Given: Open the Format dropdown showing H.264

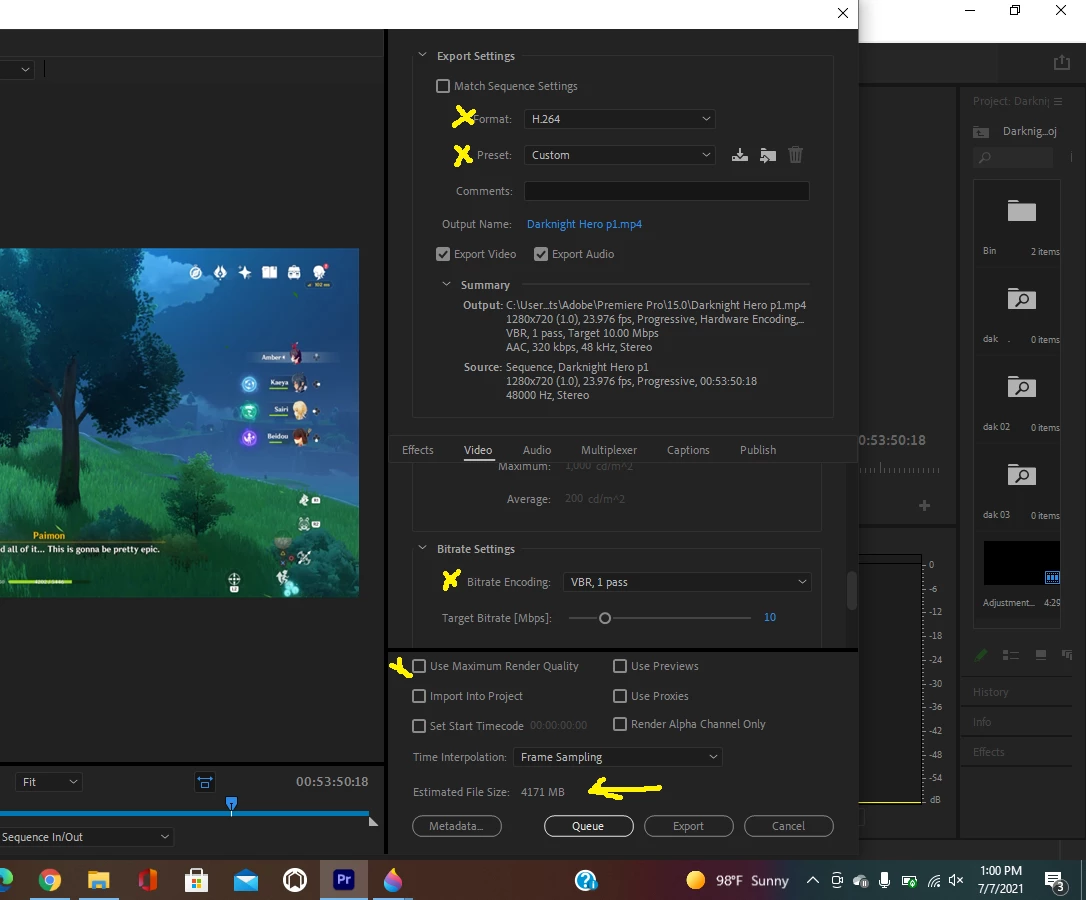Looking at the screenshot, I should tap(620, 119).
